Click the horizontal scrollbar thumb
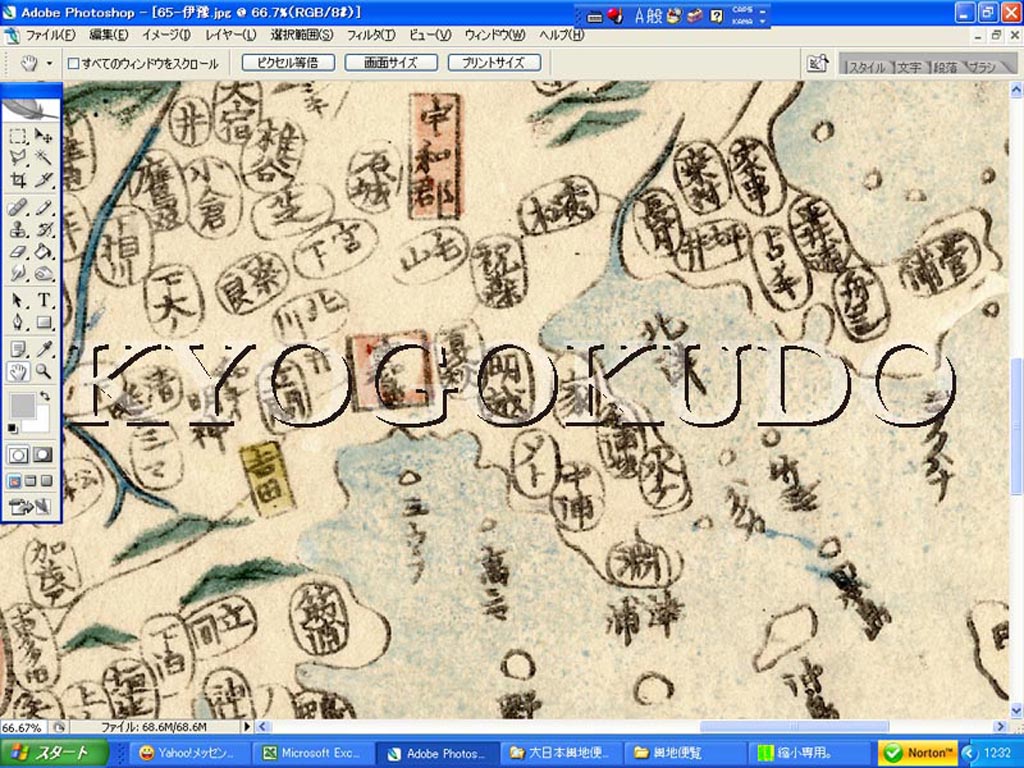1024x768 pixels. 794,726
